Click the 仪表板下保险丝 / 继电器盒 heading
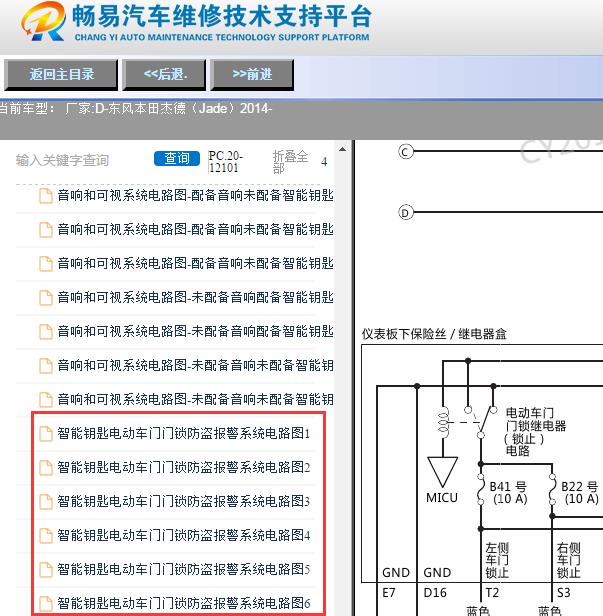This screenshot has width=603, height=616. [434, 334]
